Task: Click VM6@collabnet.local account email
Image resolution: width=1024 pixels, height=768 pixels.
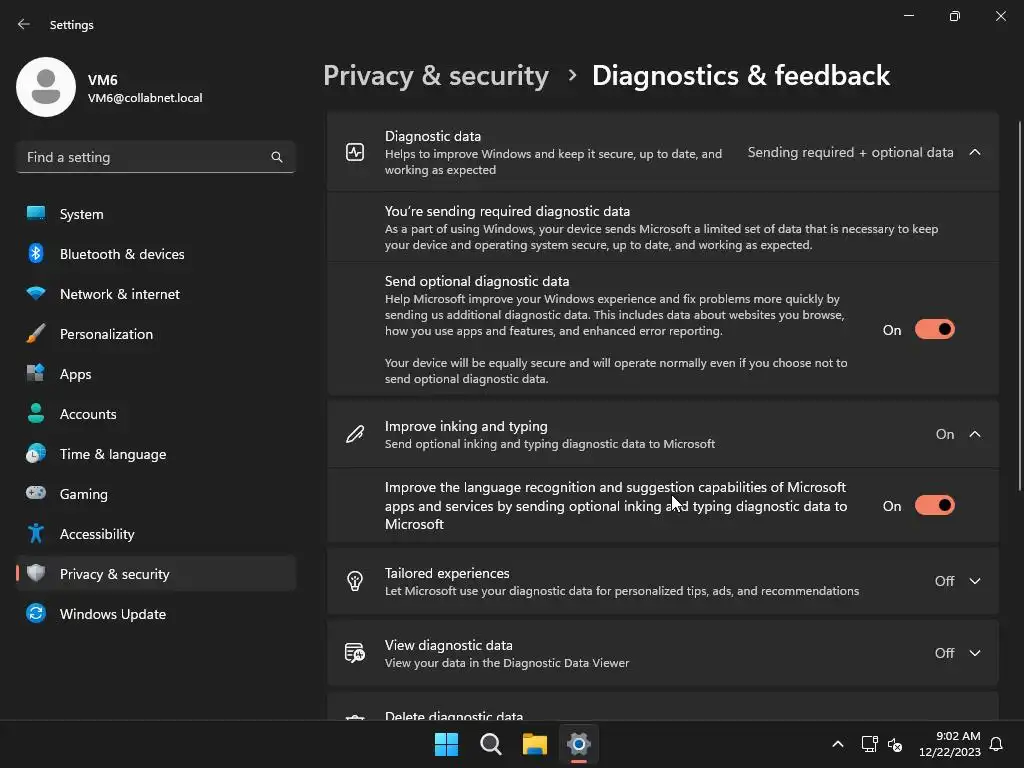Action: coord(145,98)
